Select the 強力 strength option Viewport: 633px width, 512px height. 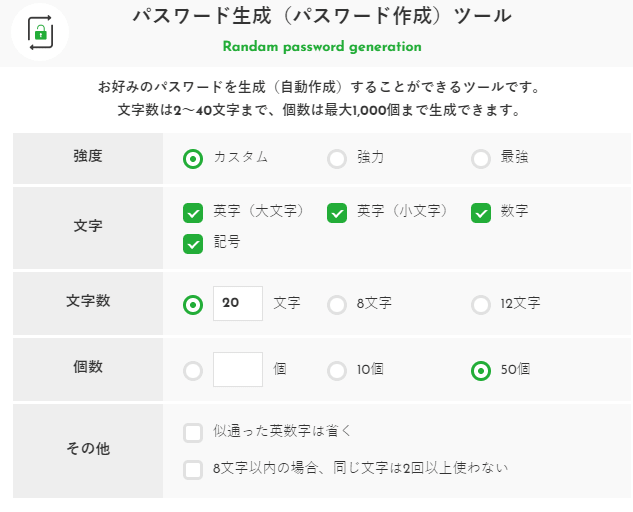337,158
